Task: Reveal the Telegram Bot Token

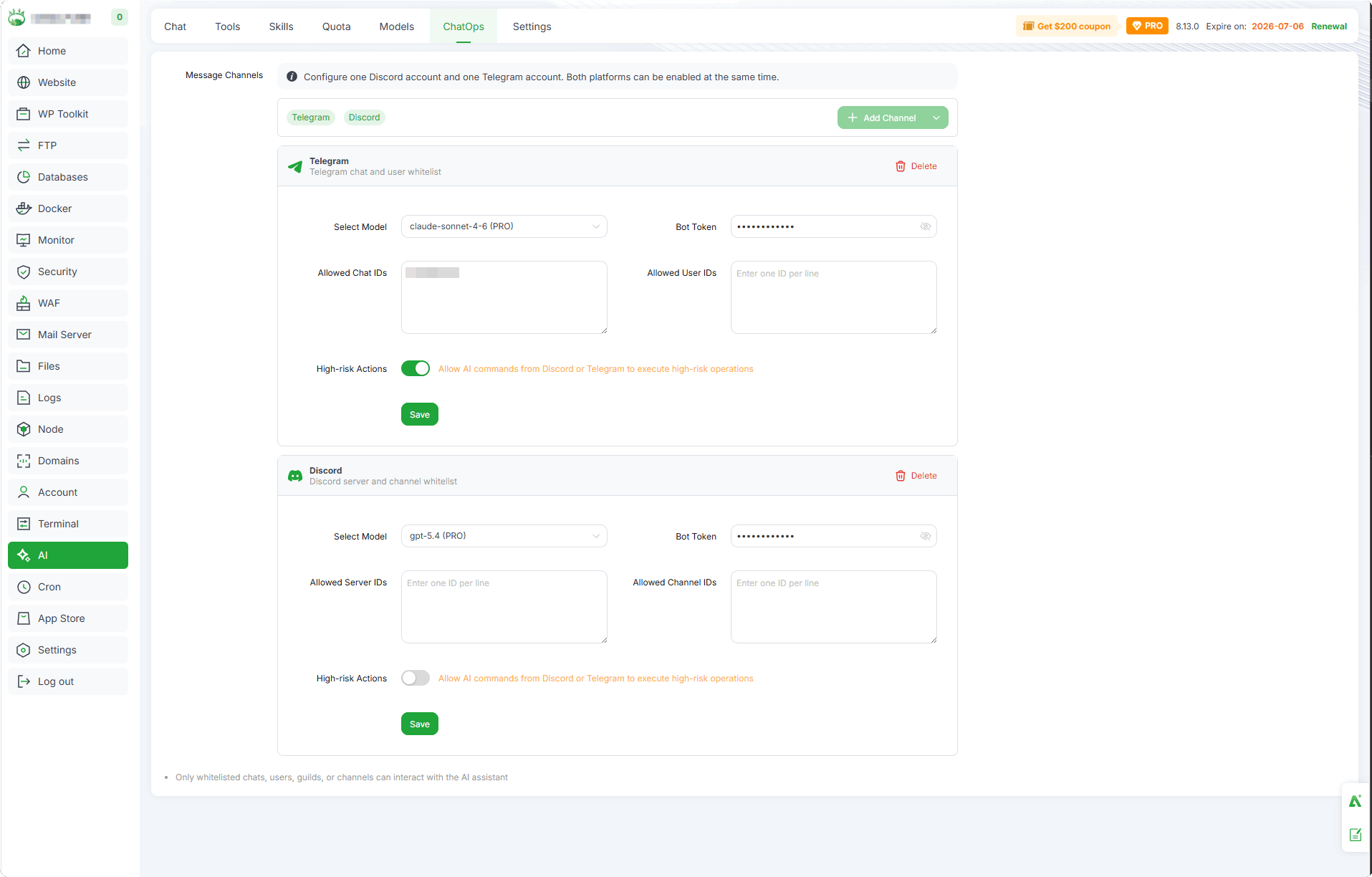Action: click(x=926, y=226)
